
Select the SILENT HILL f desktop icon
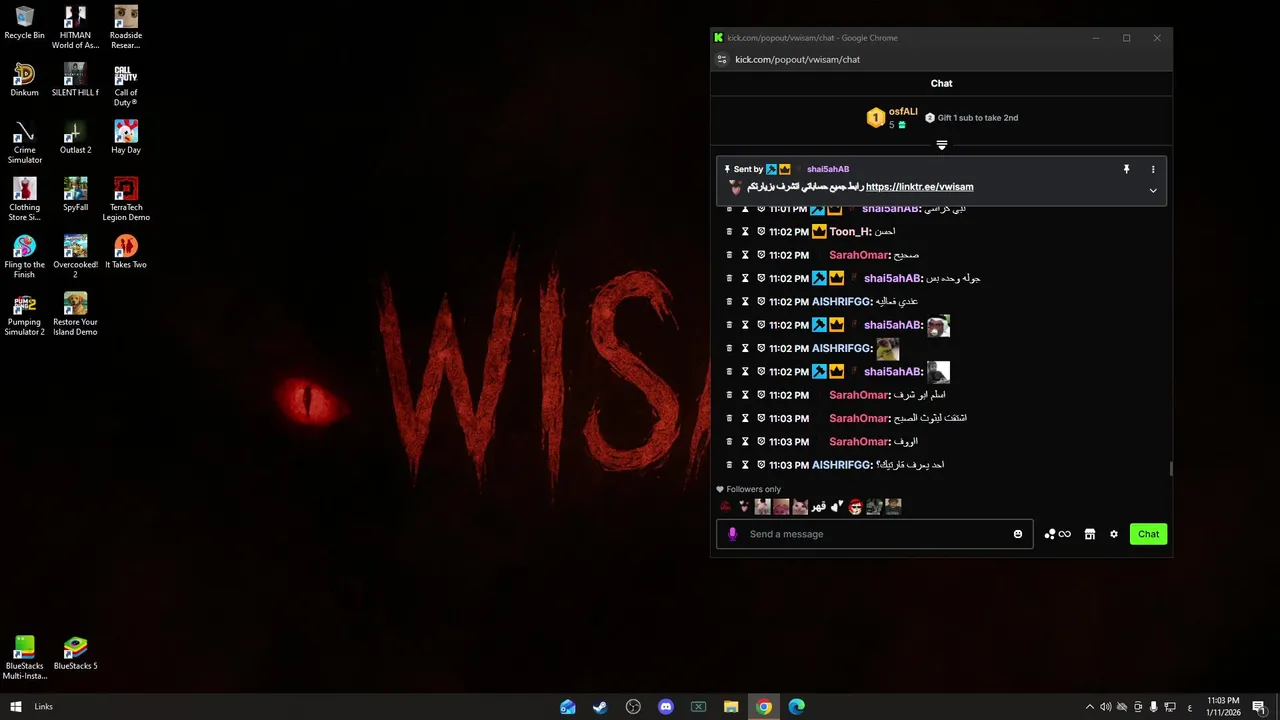(x=76, y=80)
